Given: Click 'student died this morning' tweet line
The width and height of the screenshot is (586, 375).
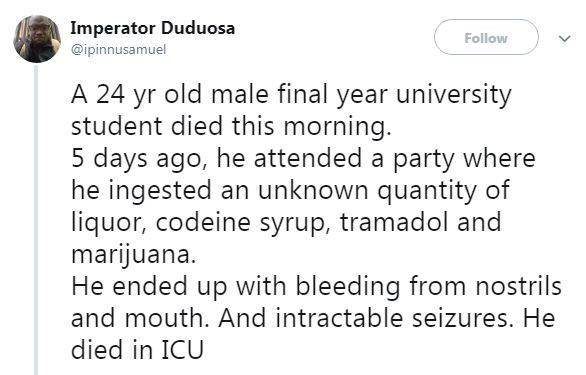Looking at the screenshot, I should pyautogui.click(x=231, y=126).
